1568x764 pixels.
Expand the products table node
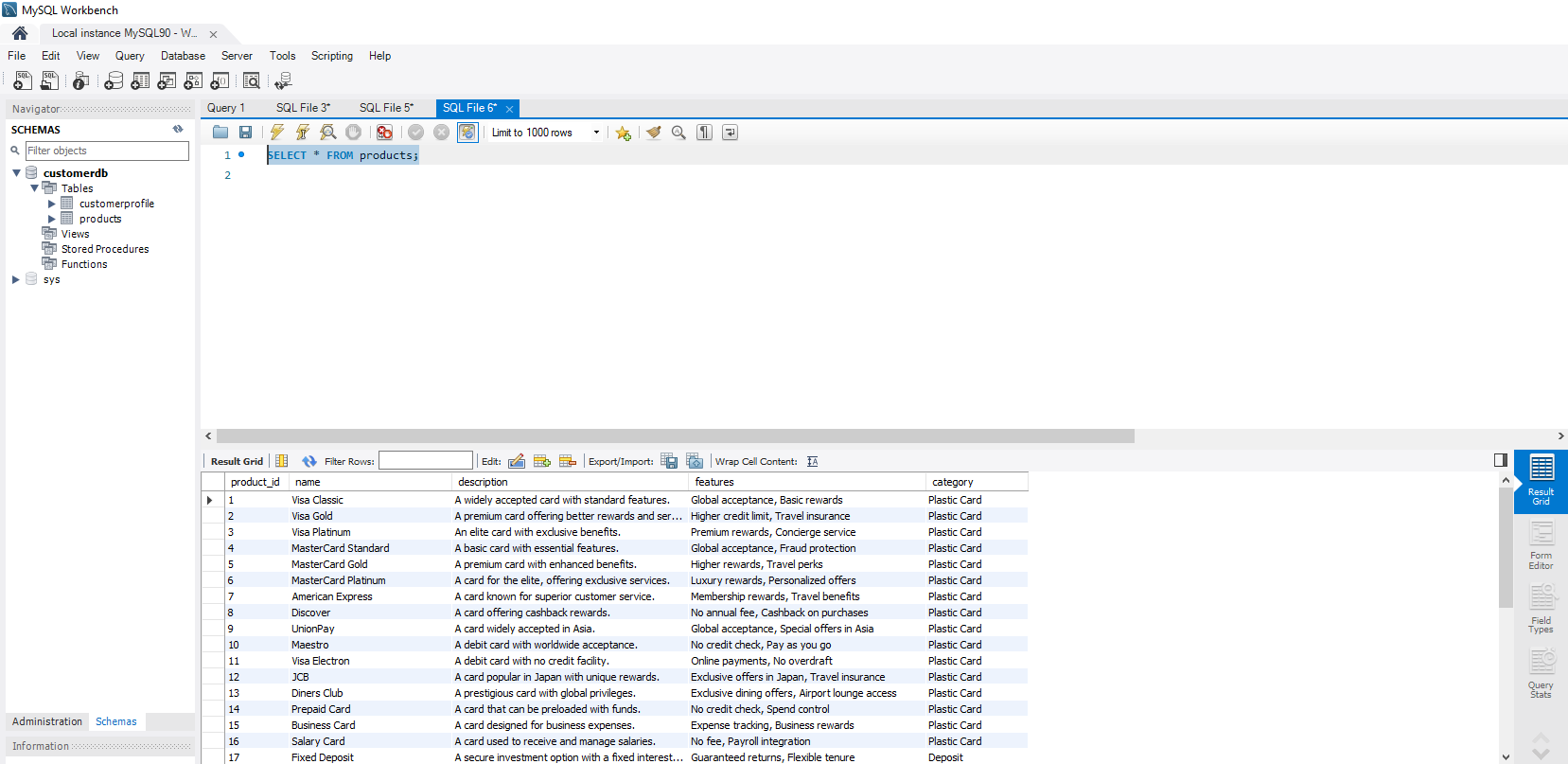tap(52, 219)
